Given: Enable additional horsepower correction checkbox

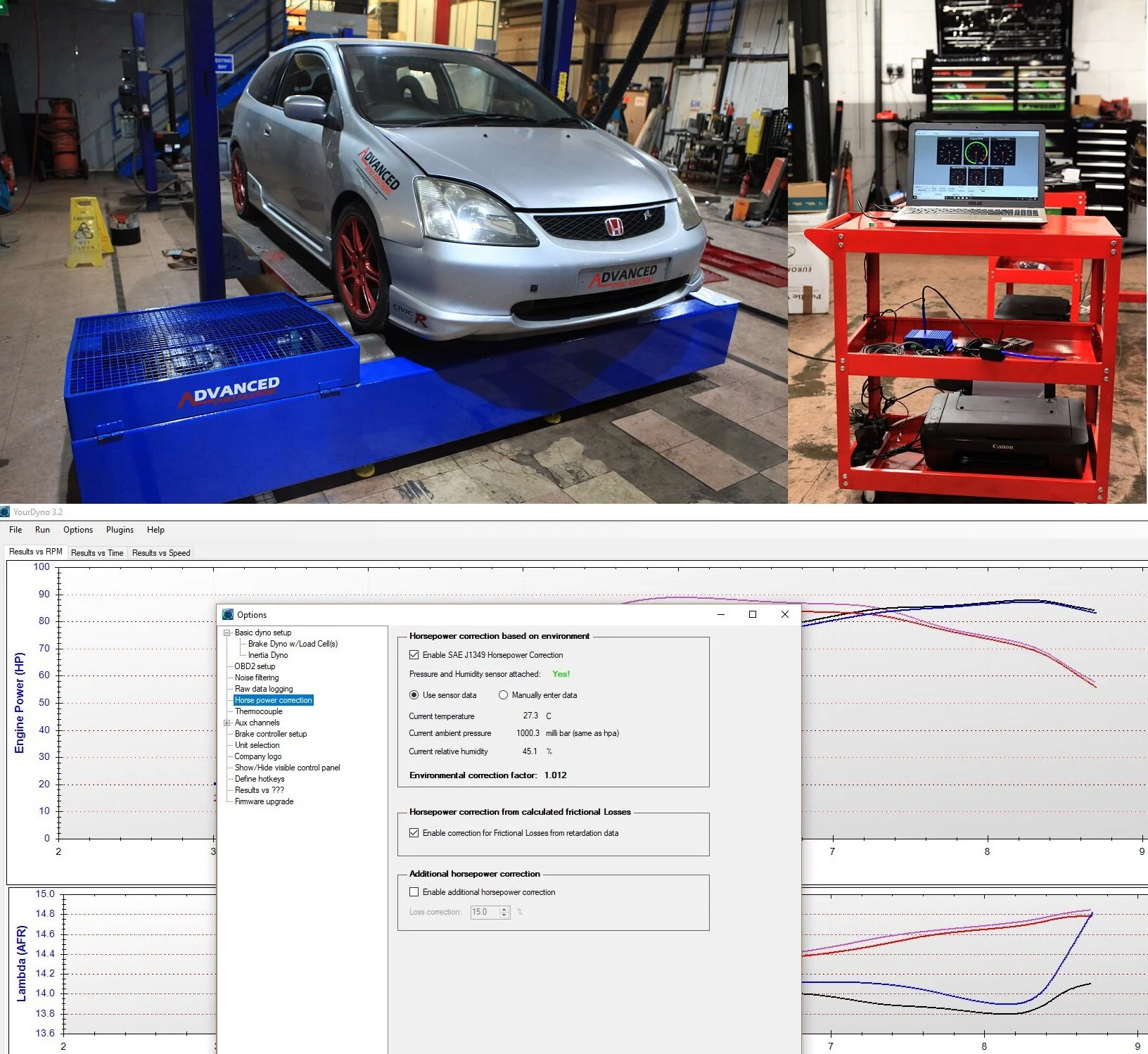Looking at the screenshot, I should pyautogui.click(x=414, y=892).
